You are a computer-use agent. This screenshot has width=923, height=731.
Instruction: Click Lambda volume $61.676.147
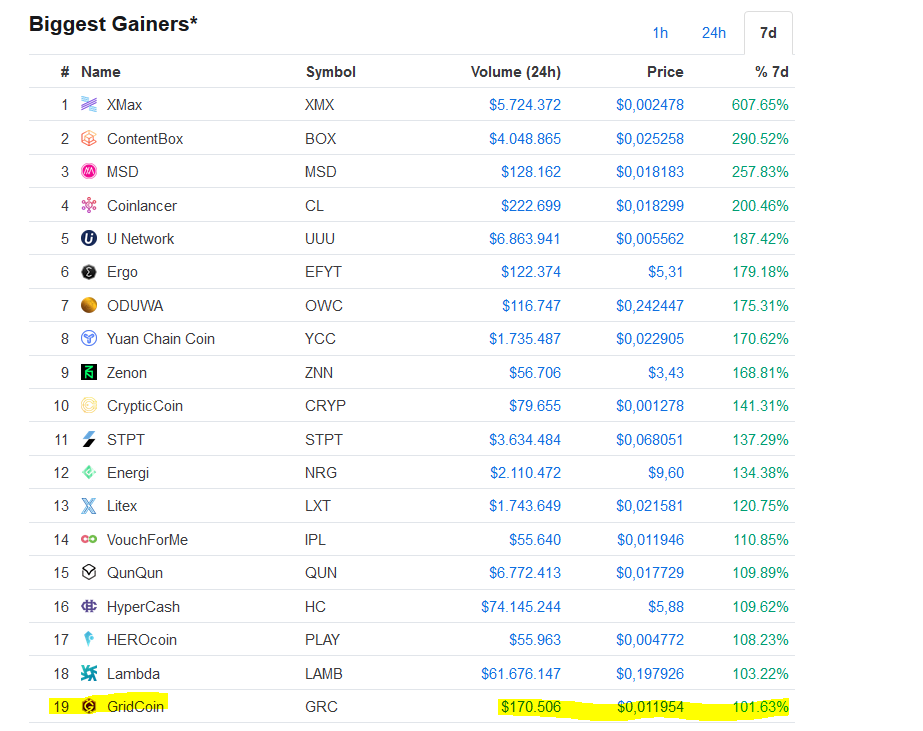pyautogui.click(x=521, y=673)
